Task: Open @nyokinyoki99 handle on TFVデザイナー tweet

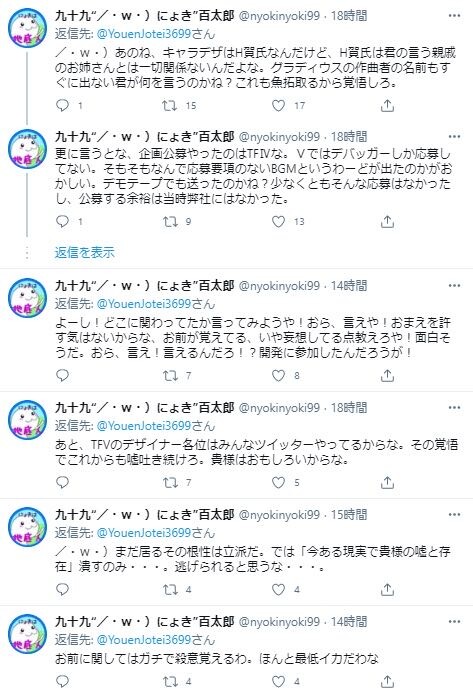Action: tap(279, 408)
